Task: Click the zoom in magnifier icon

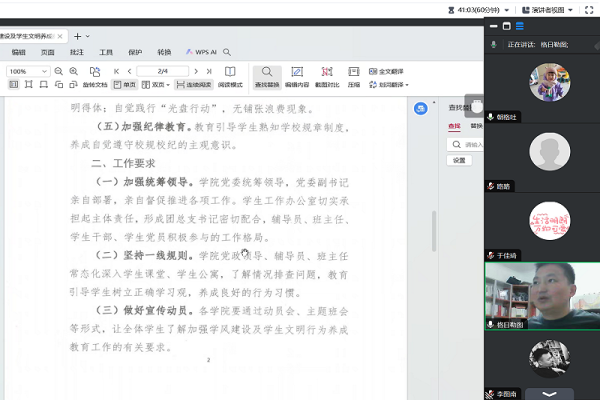Action: (73, 71)
